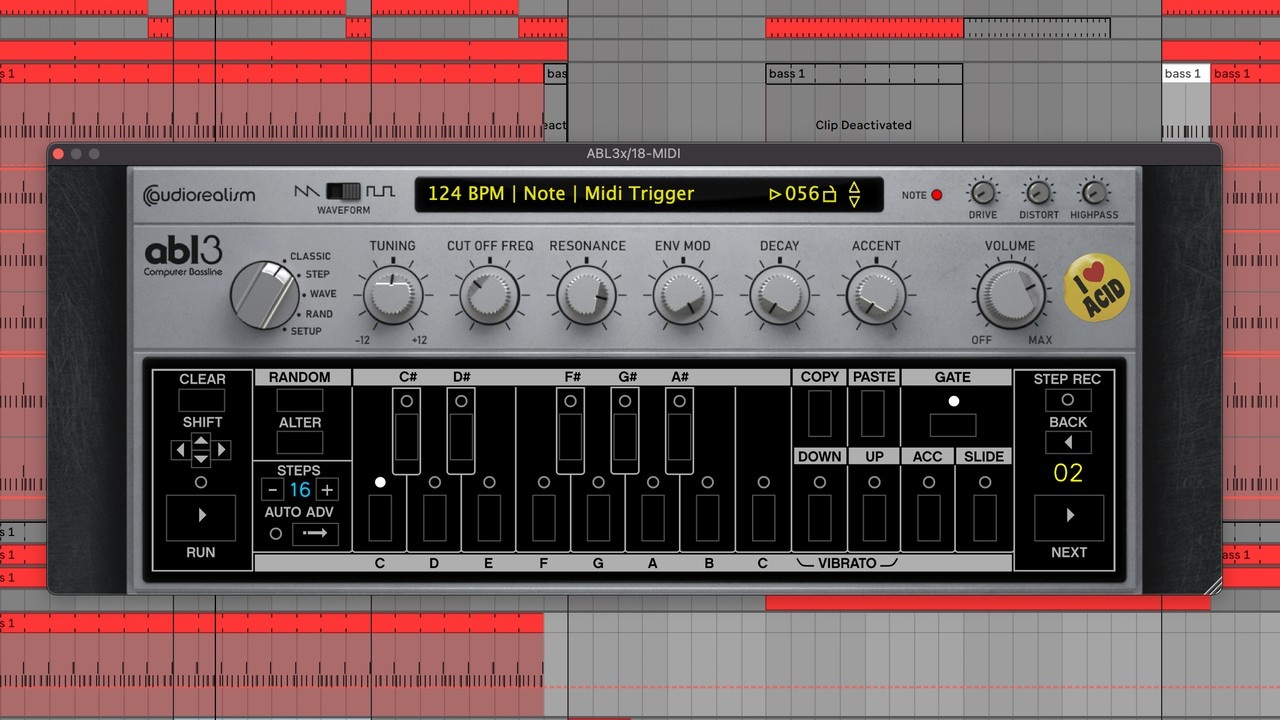Click the RANDOM button

[300, 400]
